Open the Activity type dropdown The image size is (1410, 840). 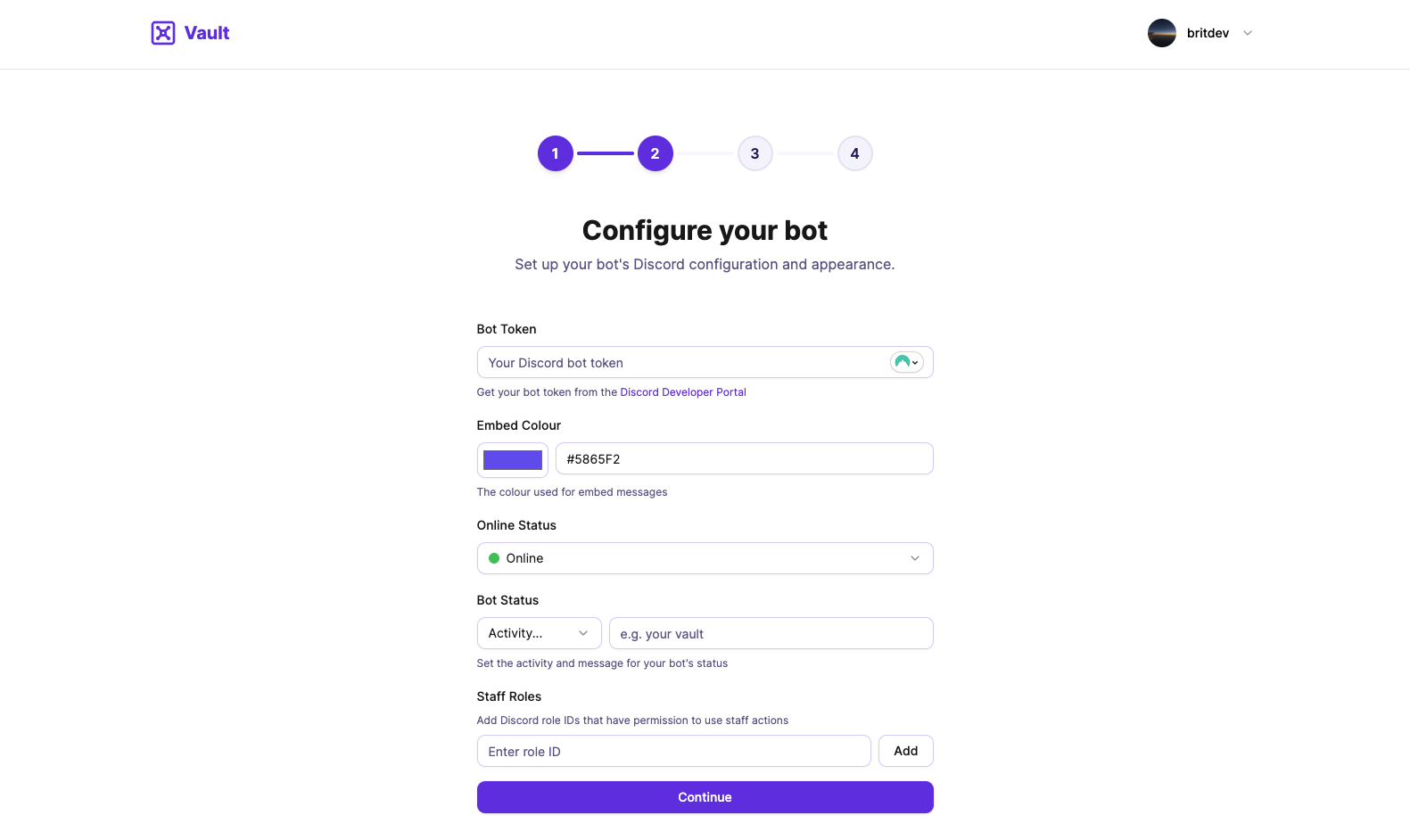pos(539,633)
